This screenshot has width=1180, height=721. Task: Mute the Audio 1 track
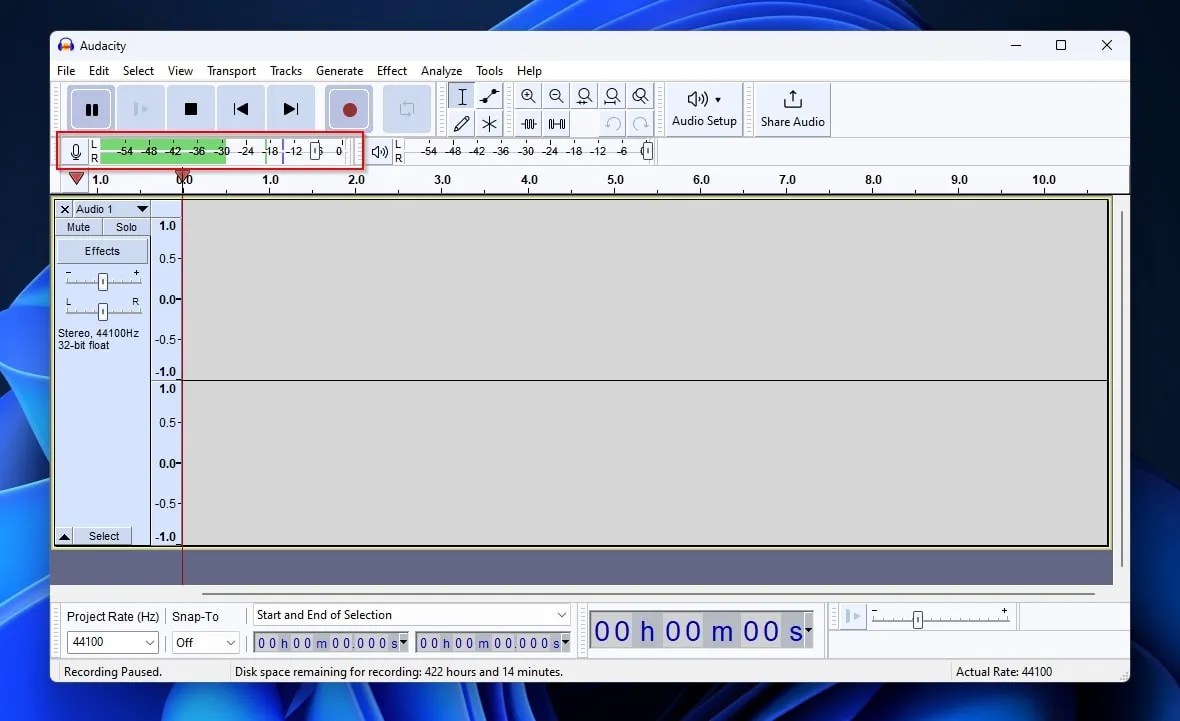(77, 227)
